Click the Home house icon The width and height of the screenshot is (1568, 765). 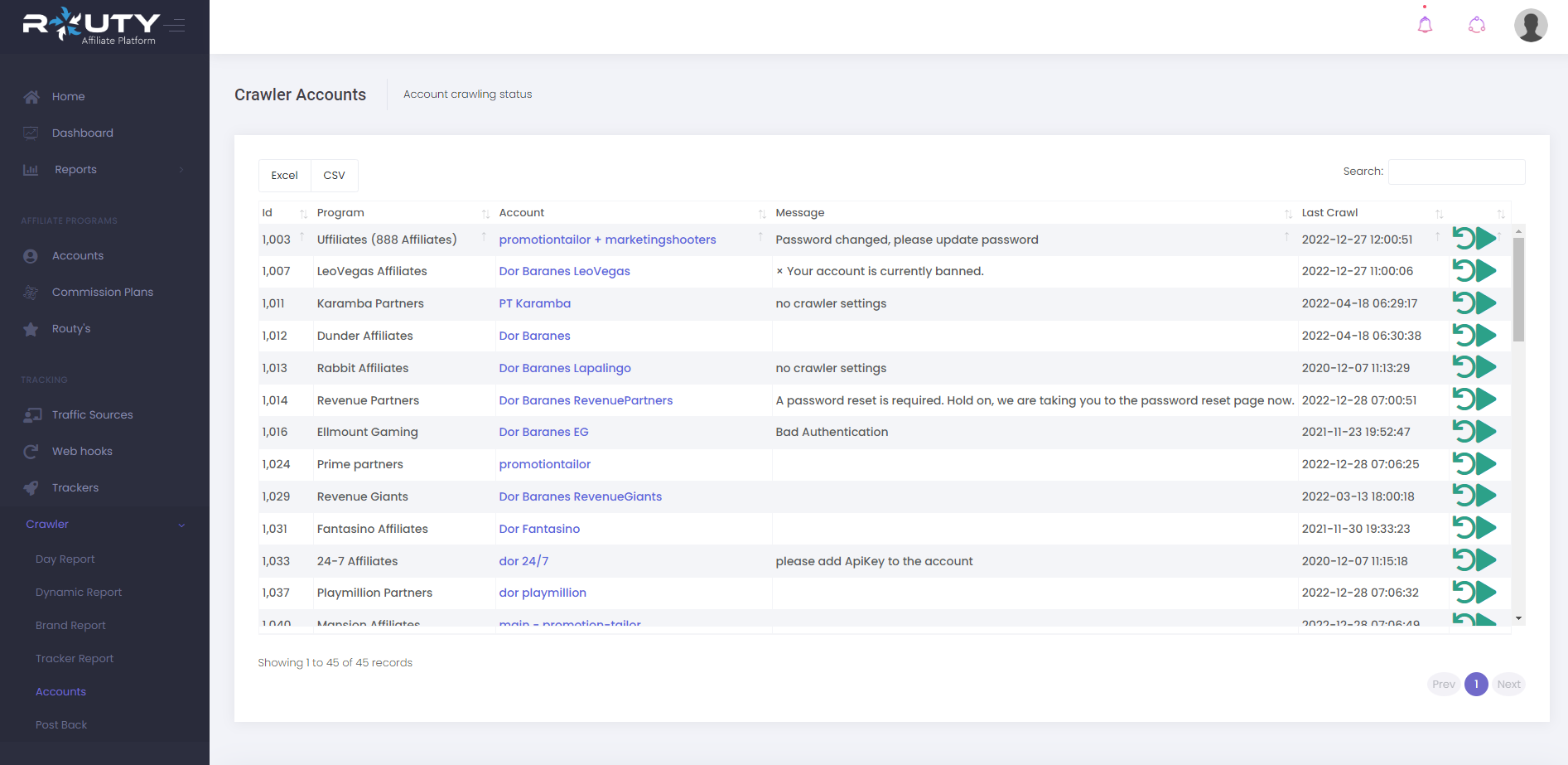[31, 97]
